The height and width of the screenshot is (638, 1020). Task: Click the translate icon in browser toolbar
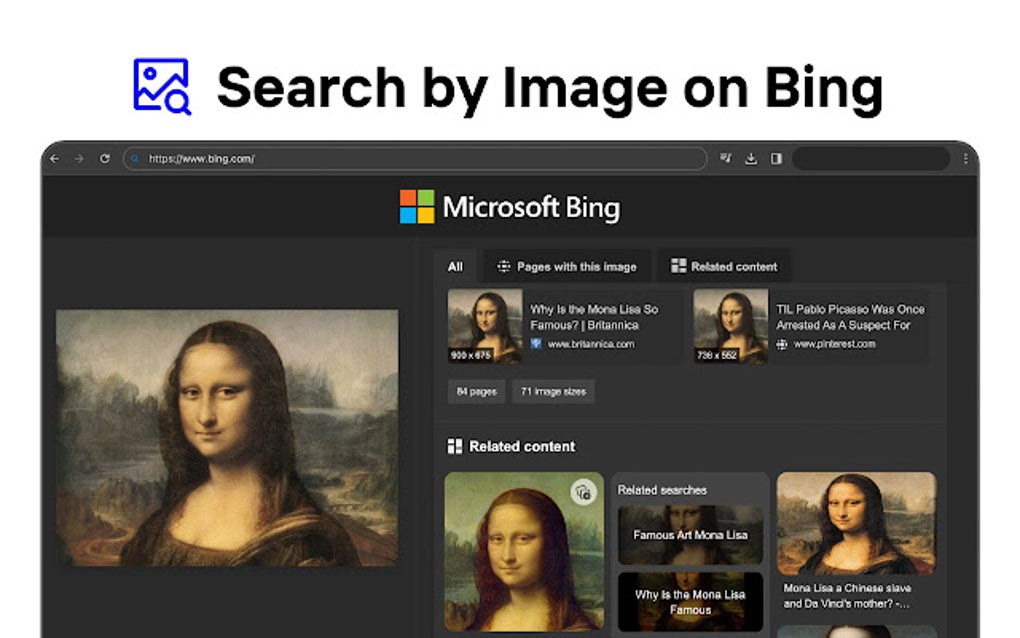coord(726,158)
